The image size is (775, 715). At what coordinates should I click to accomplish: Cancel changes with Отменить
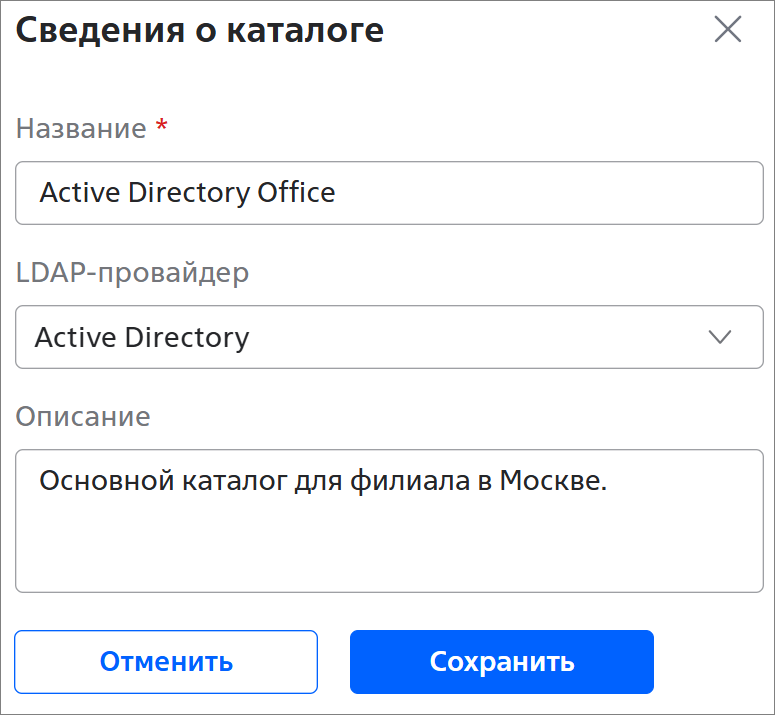166,662
